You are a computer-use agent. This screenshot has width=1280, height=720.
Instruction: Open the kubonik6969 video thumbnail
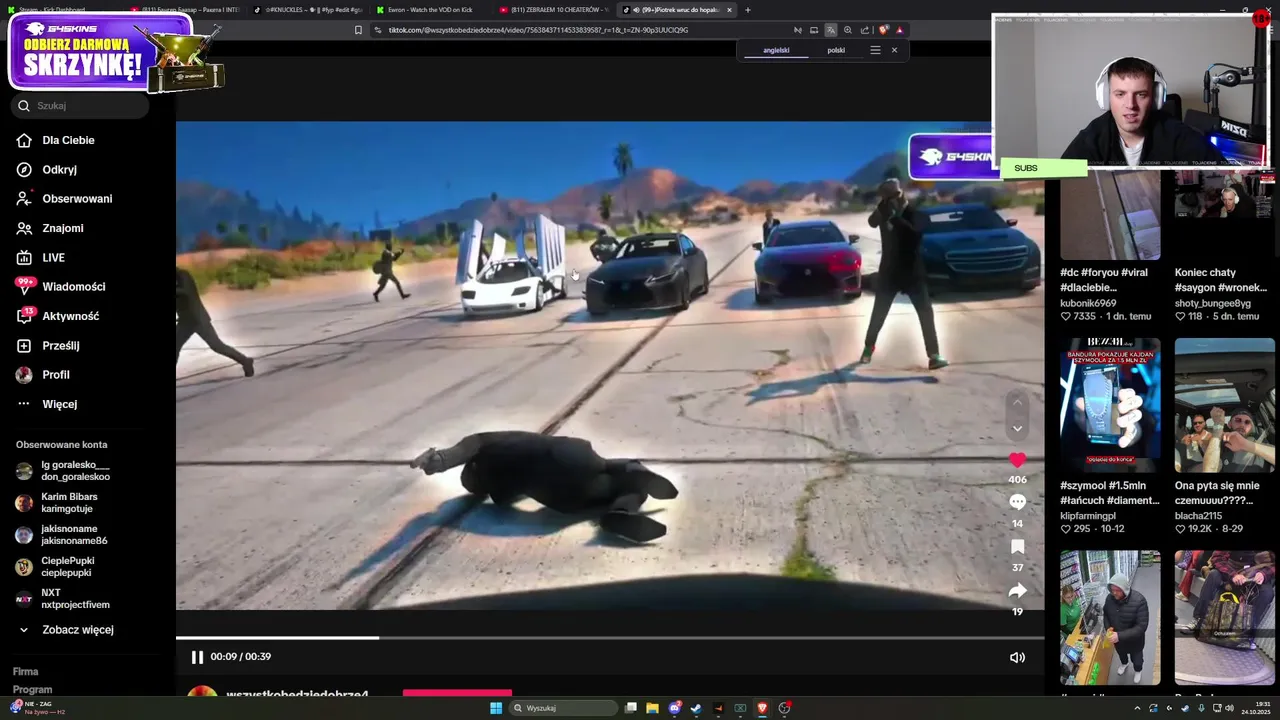point(1110,215)
